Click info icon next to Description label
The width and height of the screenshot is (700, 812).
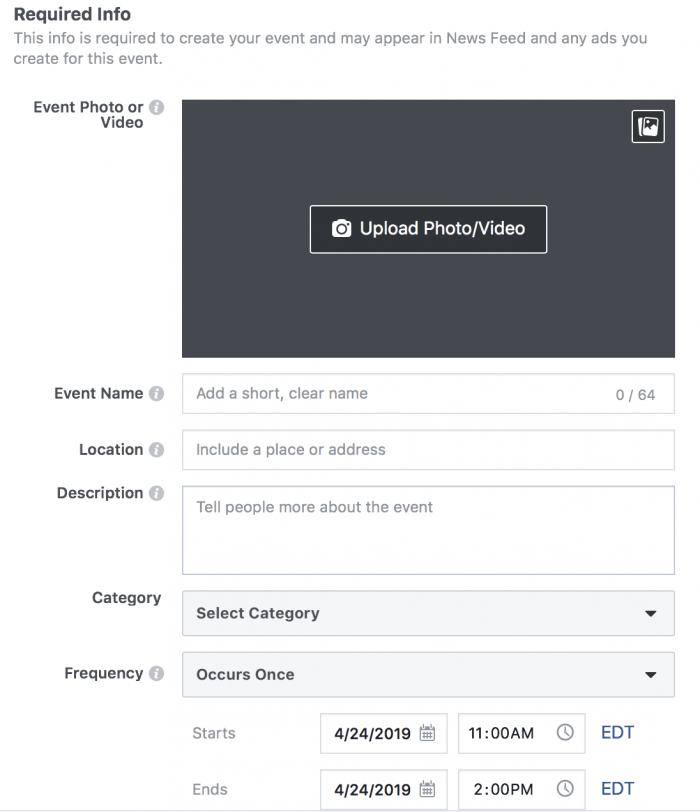(156, 493)
